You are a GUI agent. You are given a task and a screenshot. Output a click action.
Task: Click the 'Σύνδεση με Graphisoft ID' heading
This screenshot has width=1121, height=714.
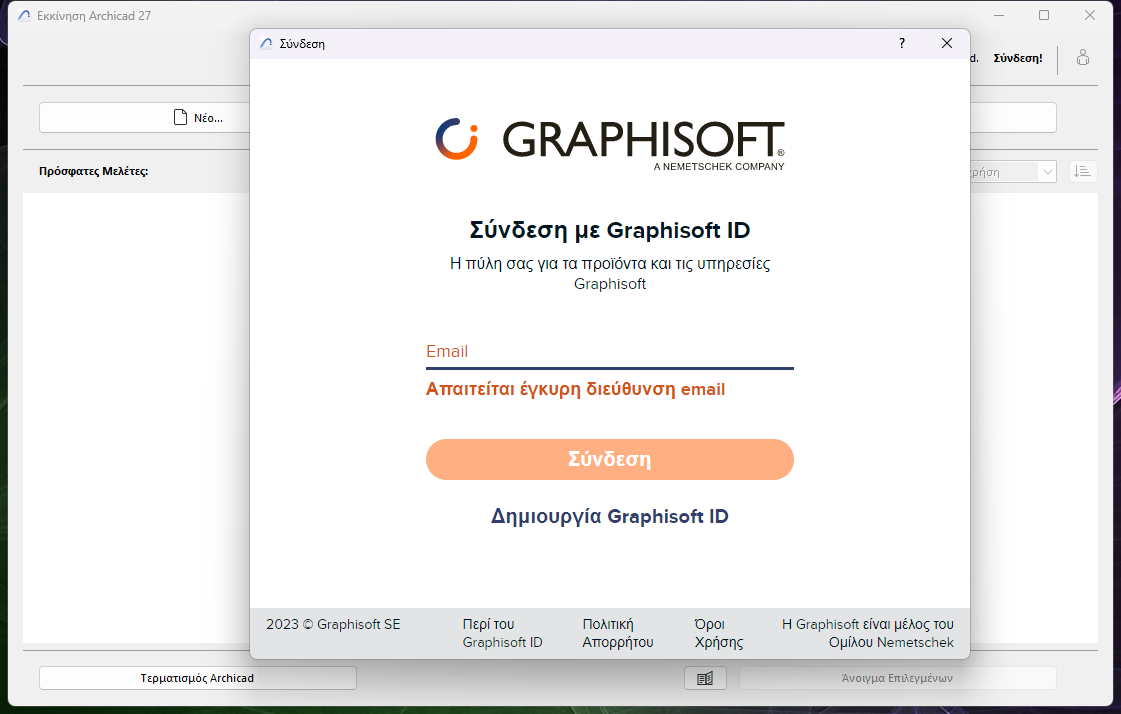point(609,230)
